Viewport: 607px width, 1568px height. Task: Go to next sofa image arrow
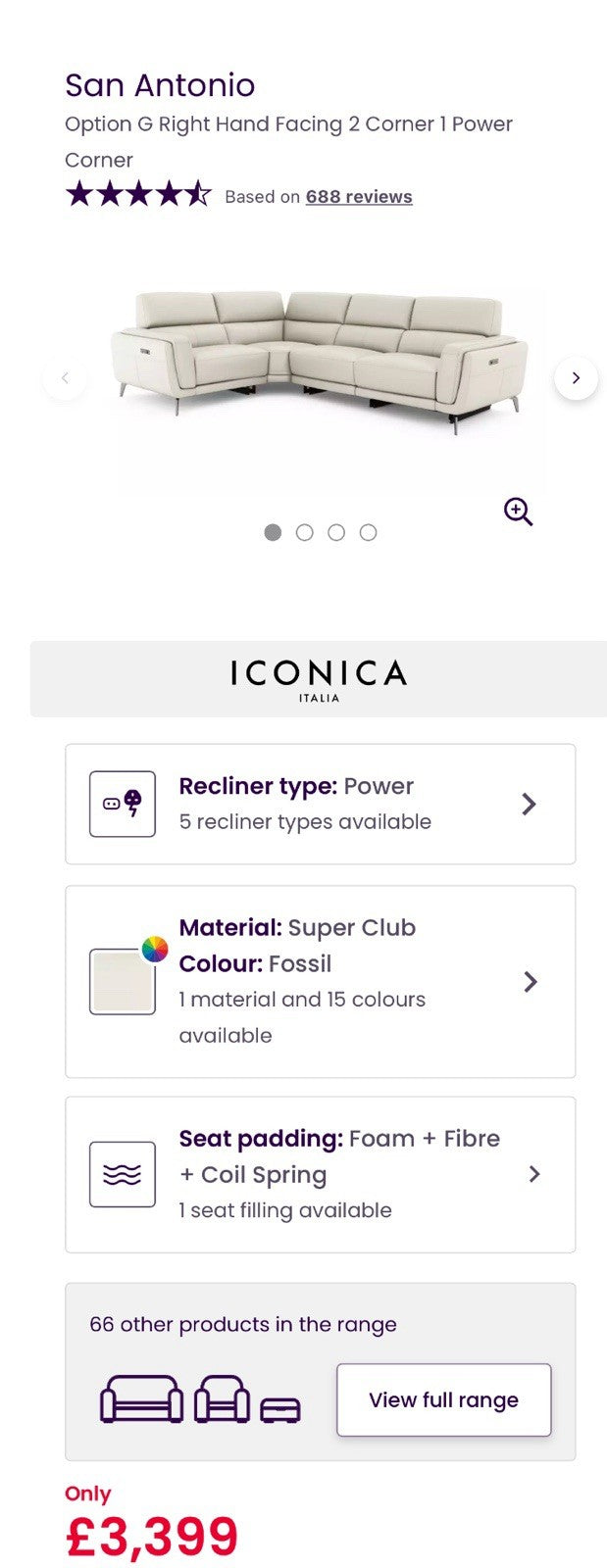(576, 378)
